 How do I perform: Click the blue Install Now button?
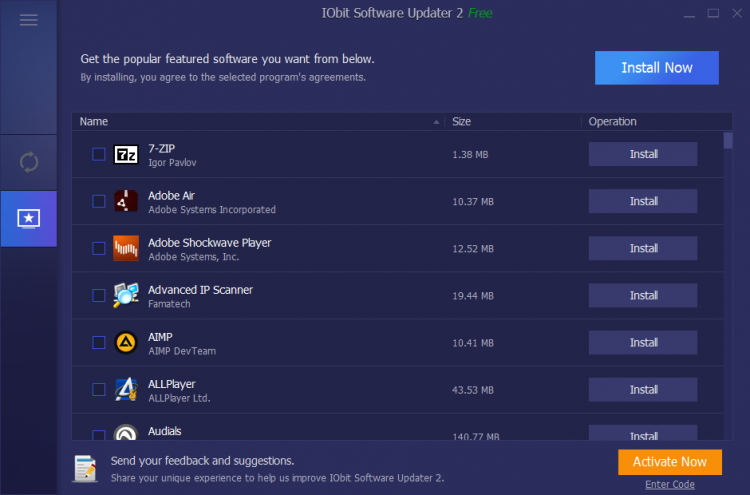[656, 68]
